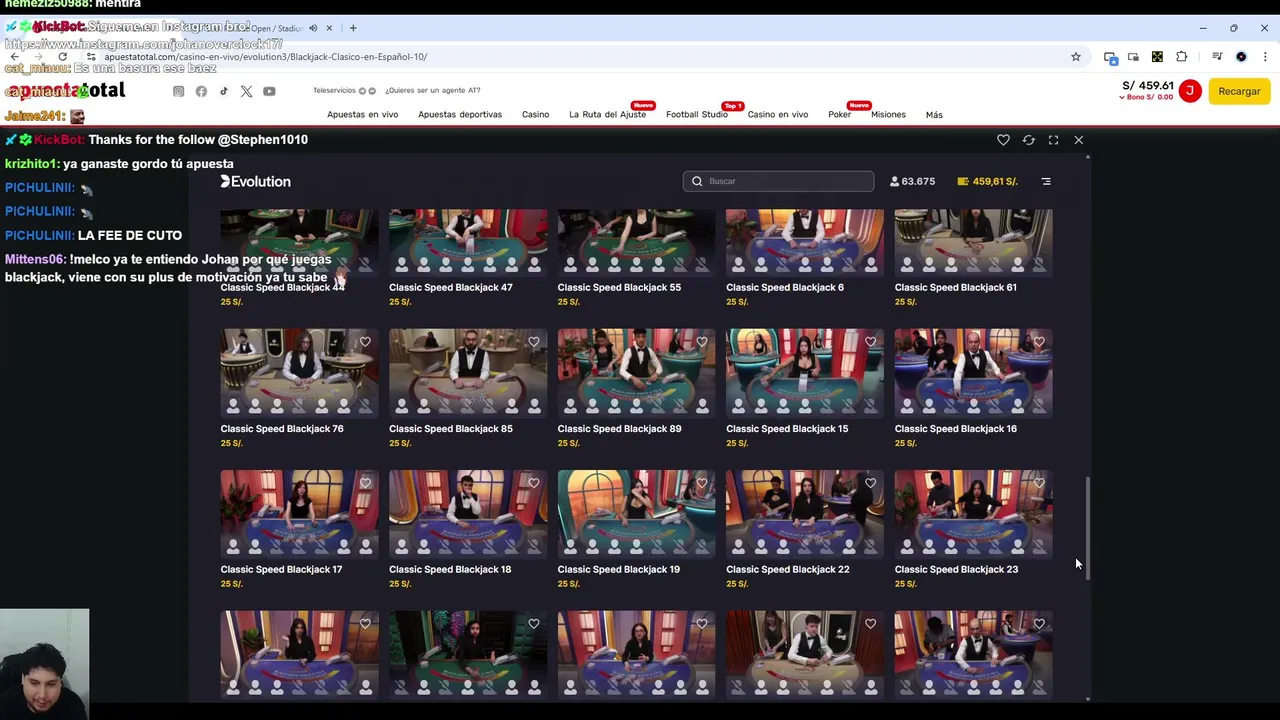The width and height of the screenshot is (1280, 720).
Task: Favorite Classic Speed Blackjack 89 with heart
Action: click(x=702, y=342)
